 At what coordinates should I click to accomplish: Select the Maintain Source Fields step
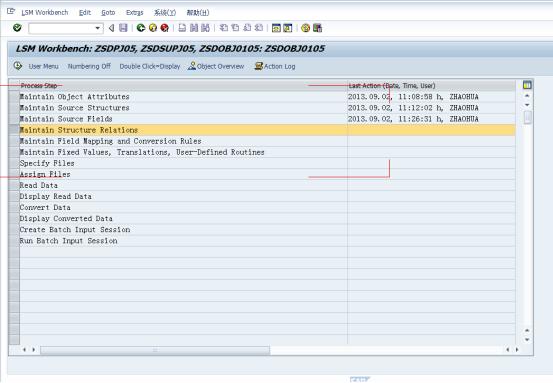[x=183, y=119]
